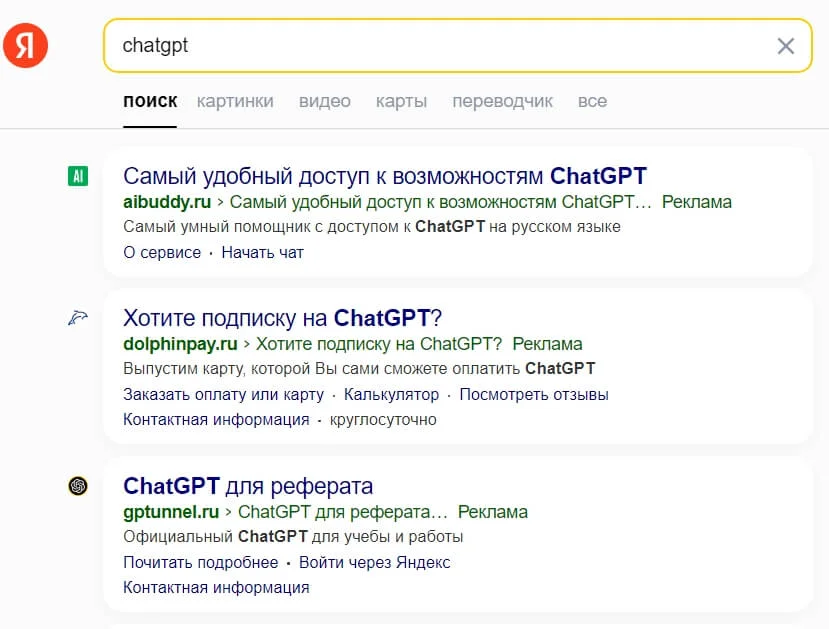Viewport: 829px width, 629px height.
Task: Click the green AI favicon for aibuddy
Action: click(x=78, y=177)
